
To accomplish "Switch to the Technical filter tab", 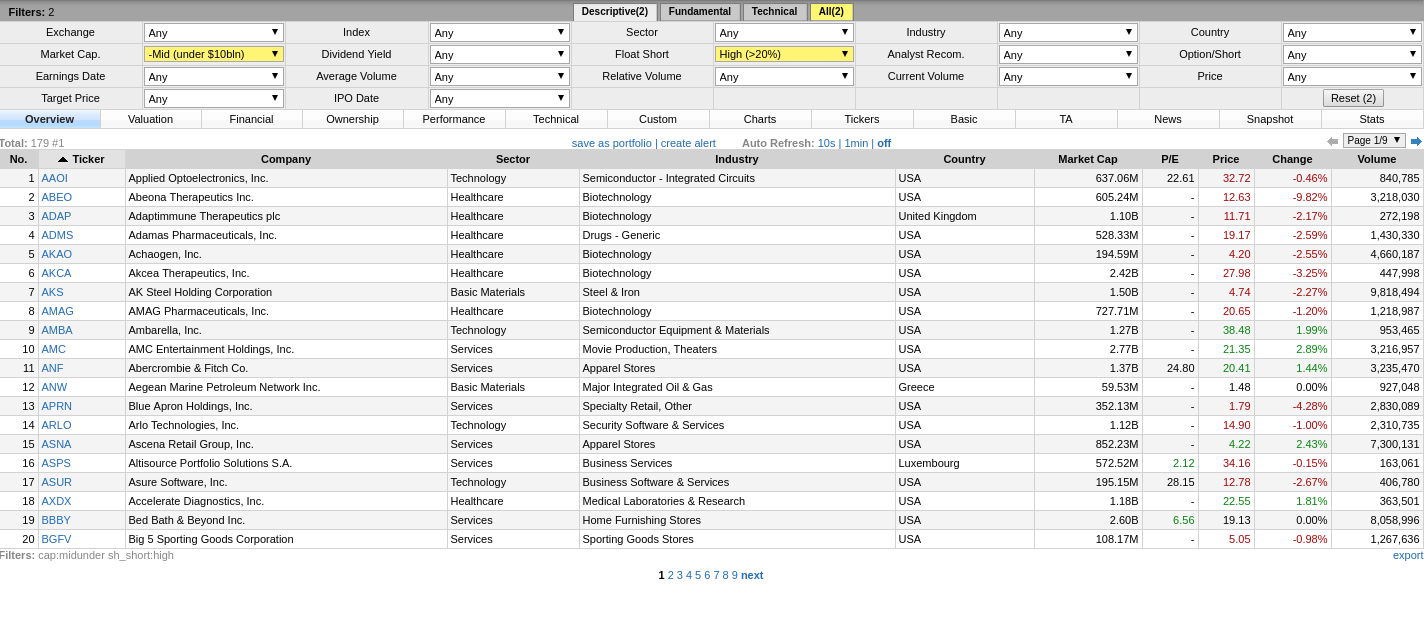I will click(x=775, y=12).
